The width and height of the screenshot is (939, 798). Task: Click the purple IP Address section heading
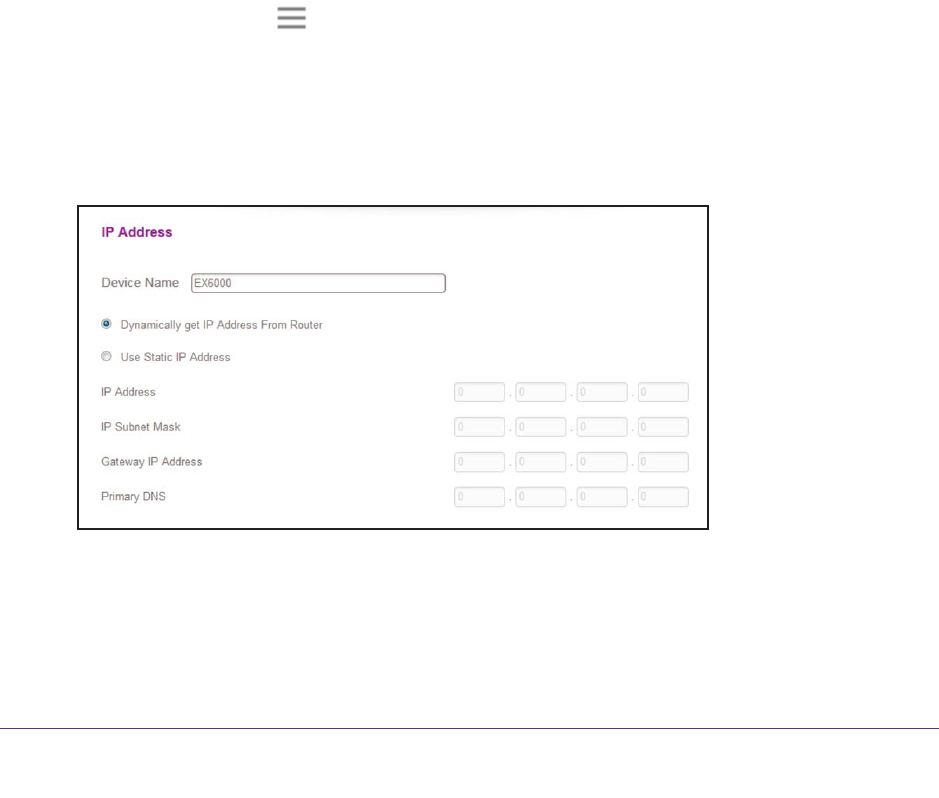pyautogui.click(x=137, y=232)
